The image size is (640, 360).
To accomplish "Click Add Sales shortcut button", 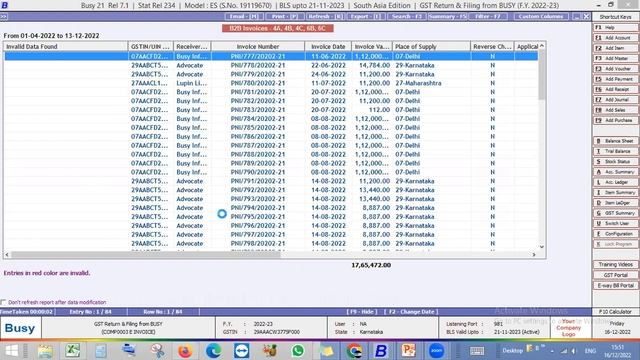I will pyautogui.click(x=616, y=110).
